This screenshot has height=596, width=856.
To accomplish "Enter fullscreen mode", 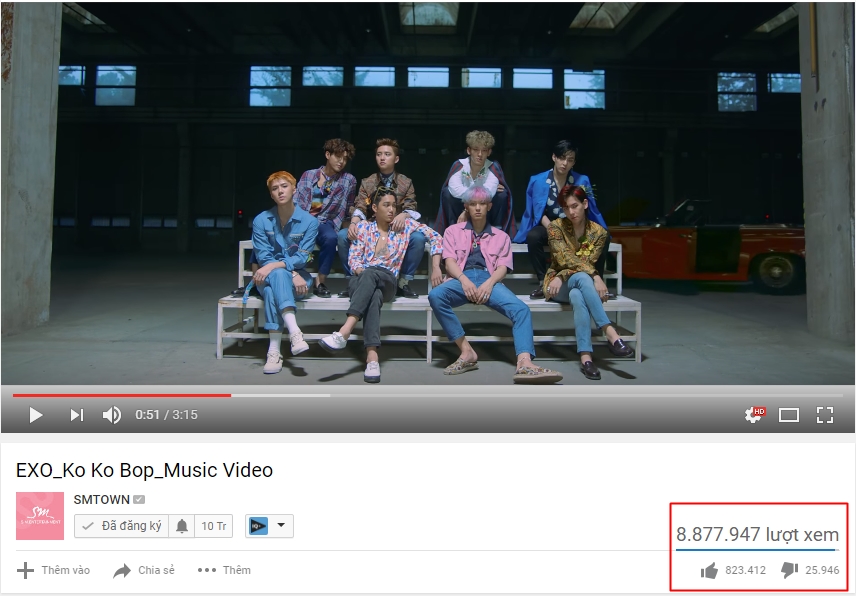I will tap(825, 415).
